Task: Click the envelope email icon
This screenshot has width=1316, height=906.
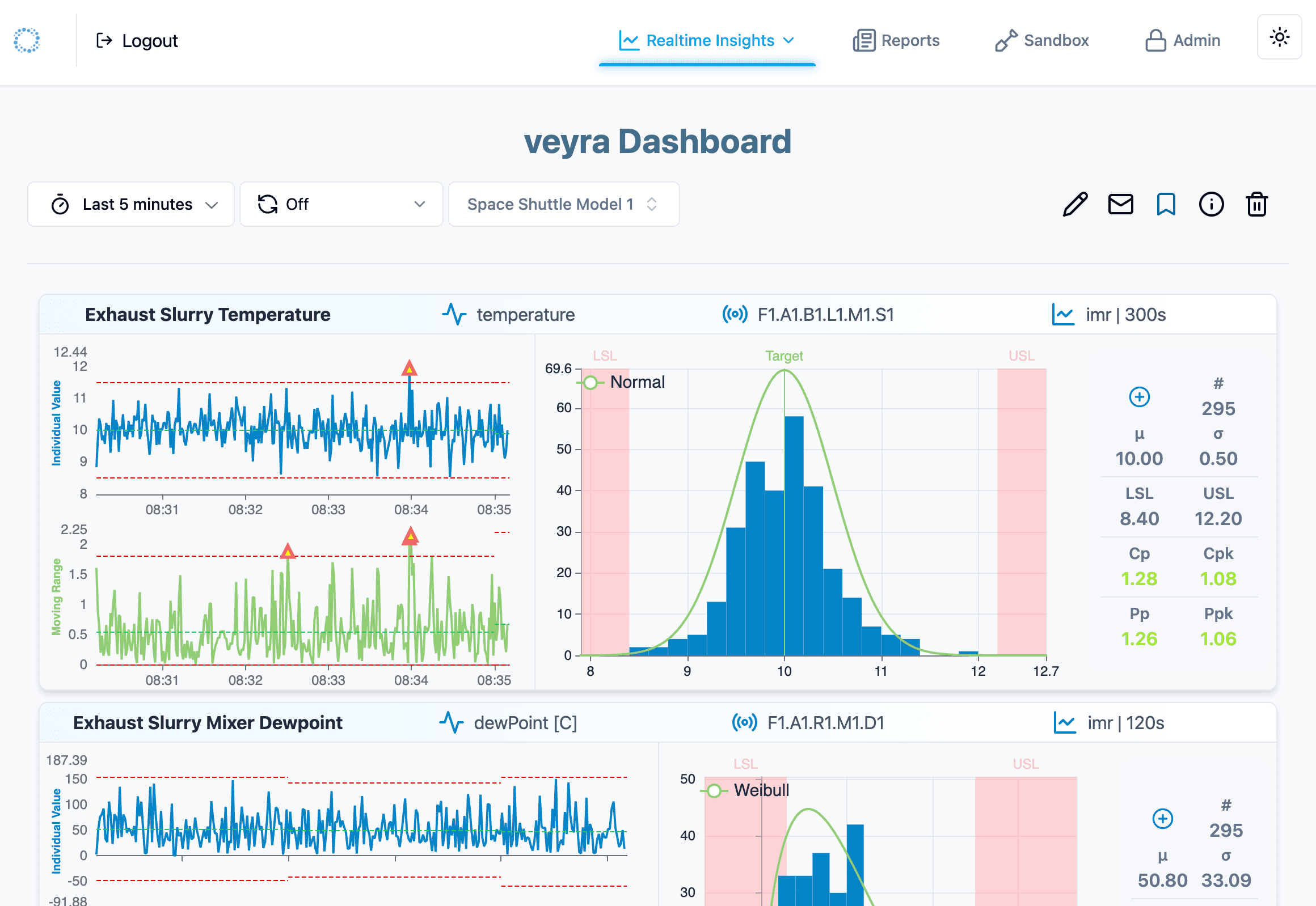Action: [1121, 204]
